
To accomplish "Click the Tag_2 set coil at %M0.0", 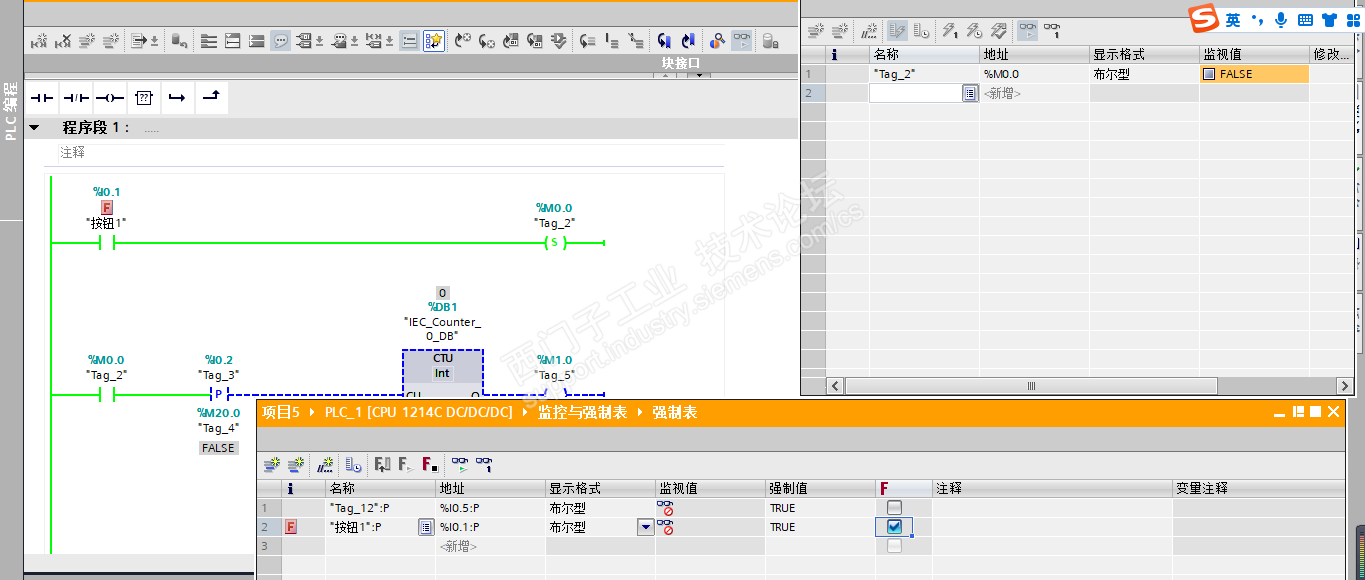I will coord(554,243).
